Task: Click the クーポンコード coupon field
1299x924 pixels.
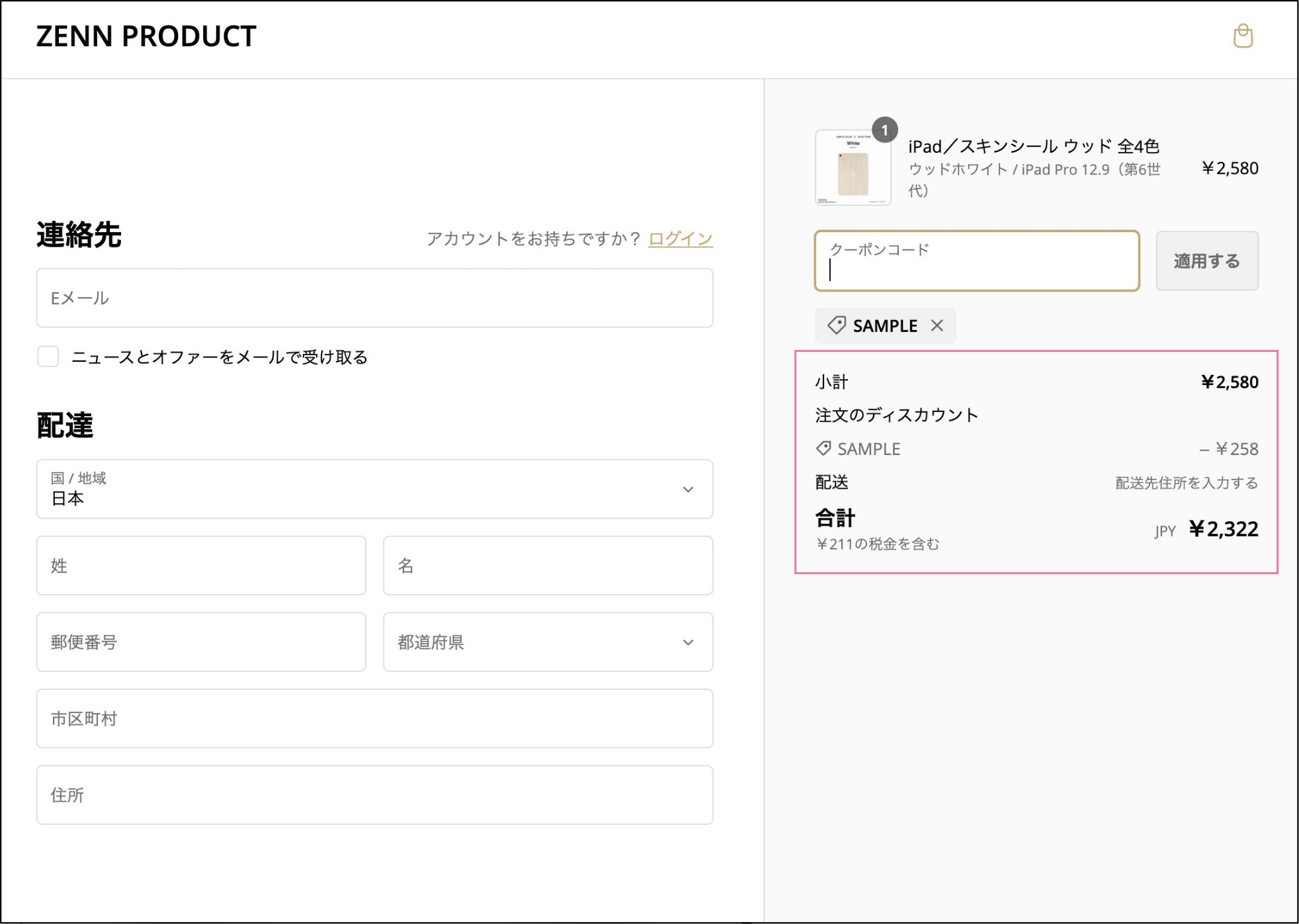Action: click(976, 261)
